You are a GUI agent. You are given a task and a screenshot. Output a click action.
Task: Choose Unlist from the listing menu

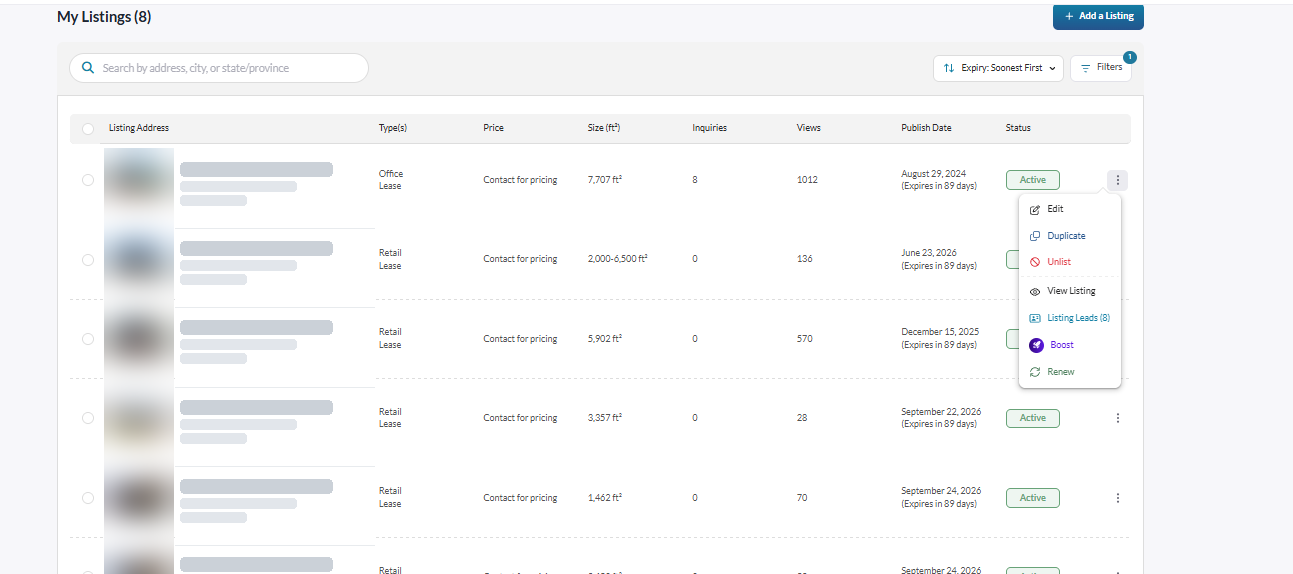pyautogui.click(x=1059, y=262)
